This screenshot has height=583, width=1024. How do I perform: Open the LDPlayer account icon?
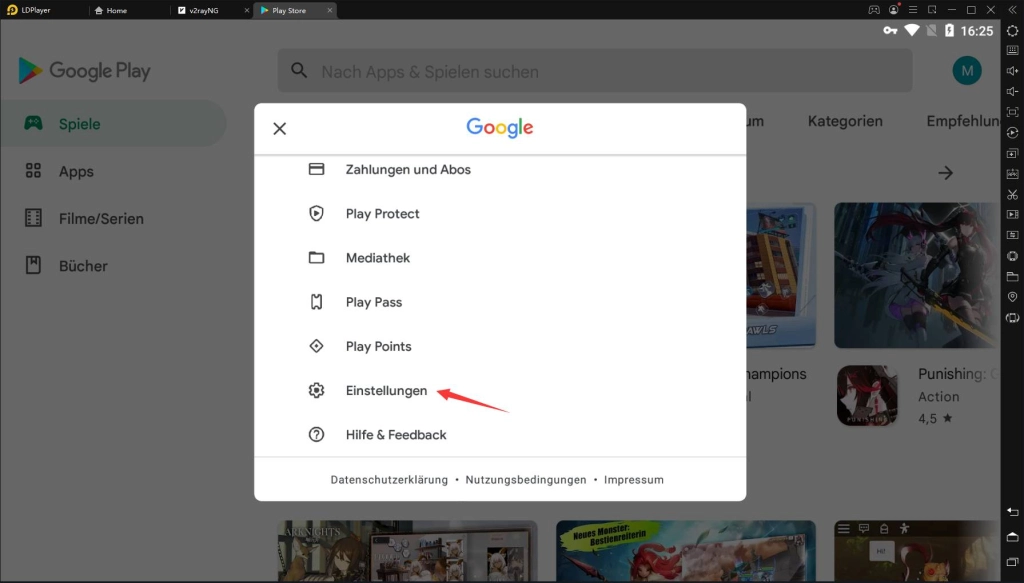[x=893, y=10]
